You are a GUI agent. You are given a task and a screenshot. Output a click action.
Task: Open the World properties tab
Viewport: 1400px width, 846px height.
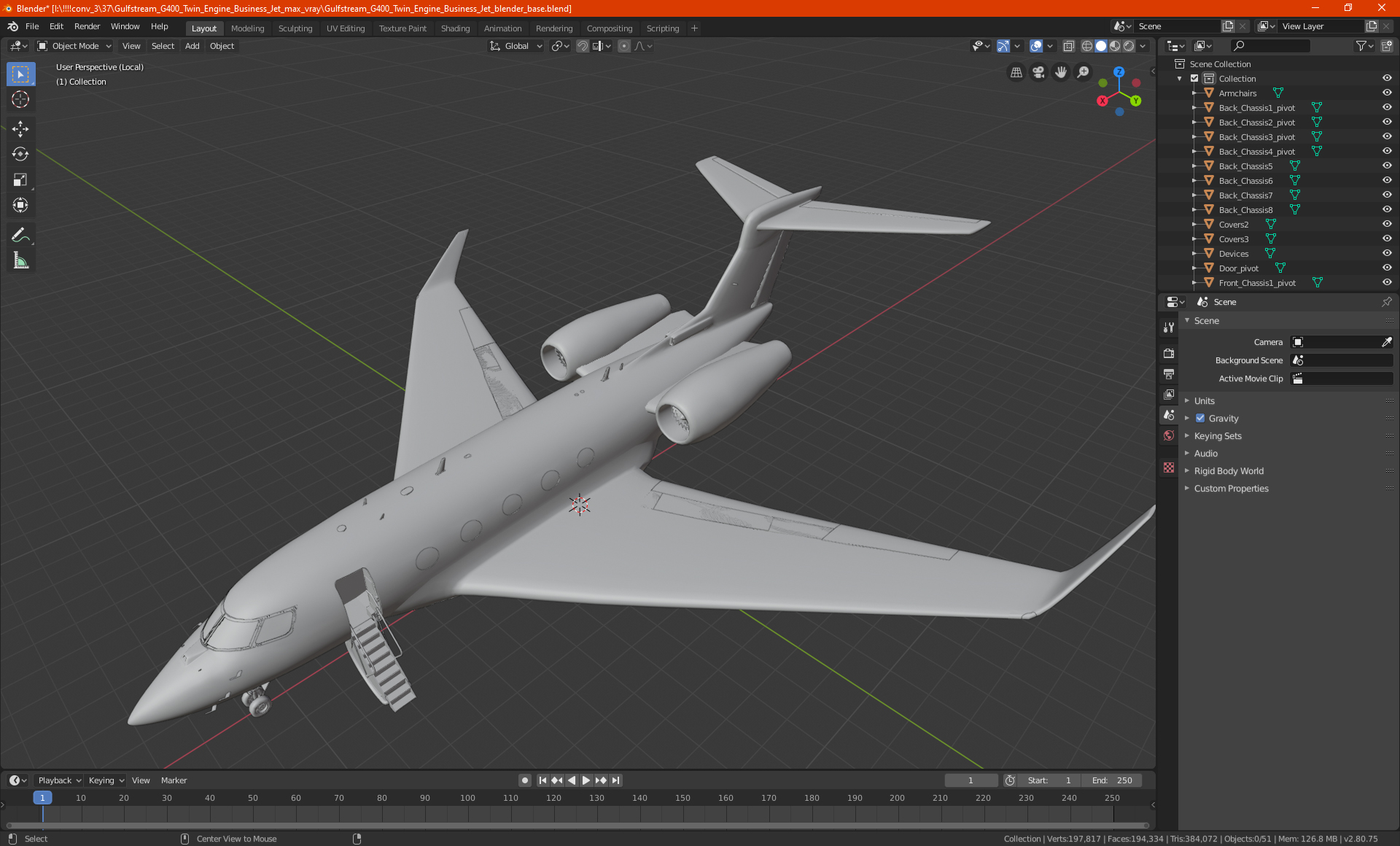tap(1169, 435)
